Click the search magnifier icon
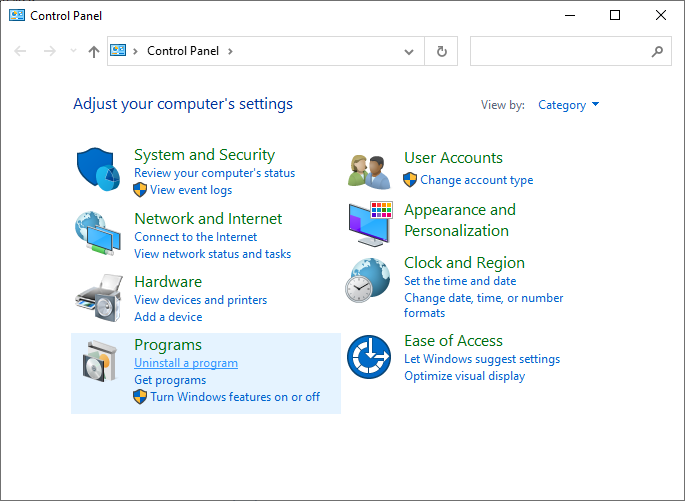The image size is (685, 501). 657,52
